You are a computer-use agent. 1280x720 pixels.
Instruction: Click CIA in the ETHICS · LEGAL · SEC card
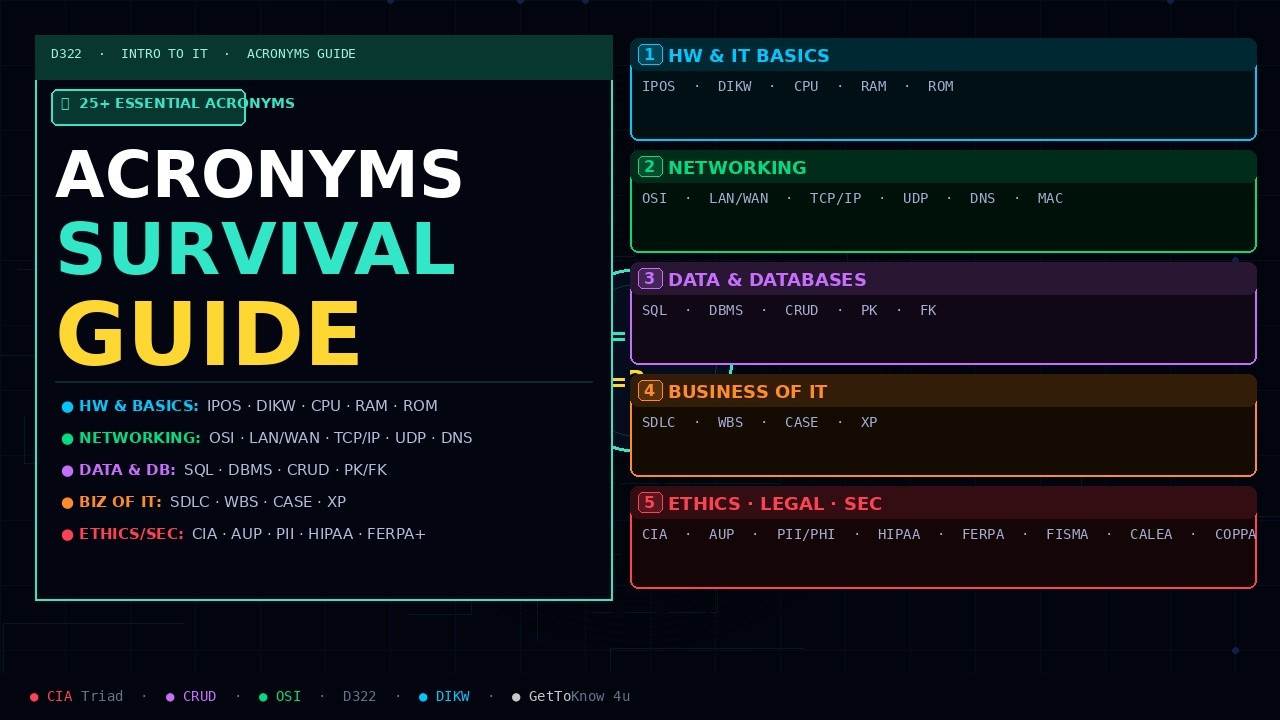pos(654,535)
